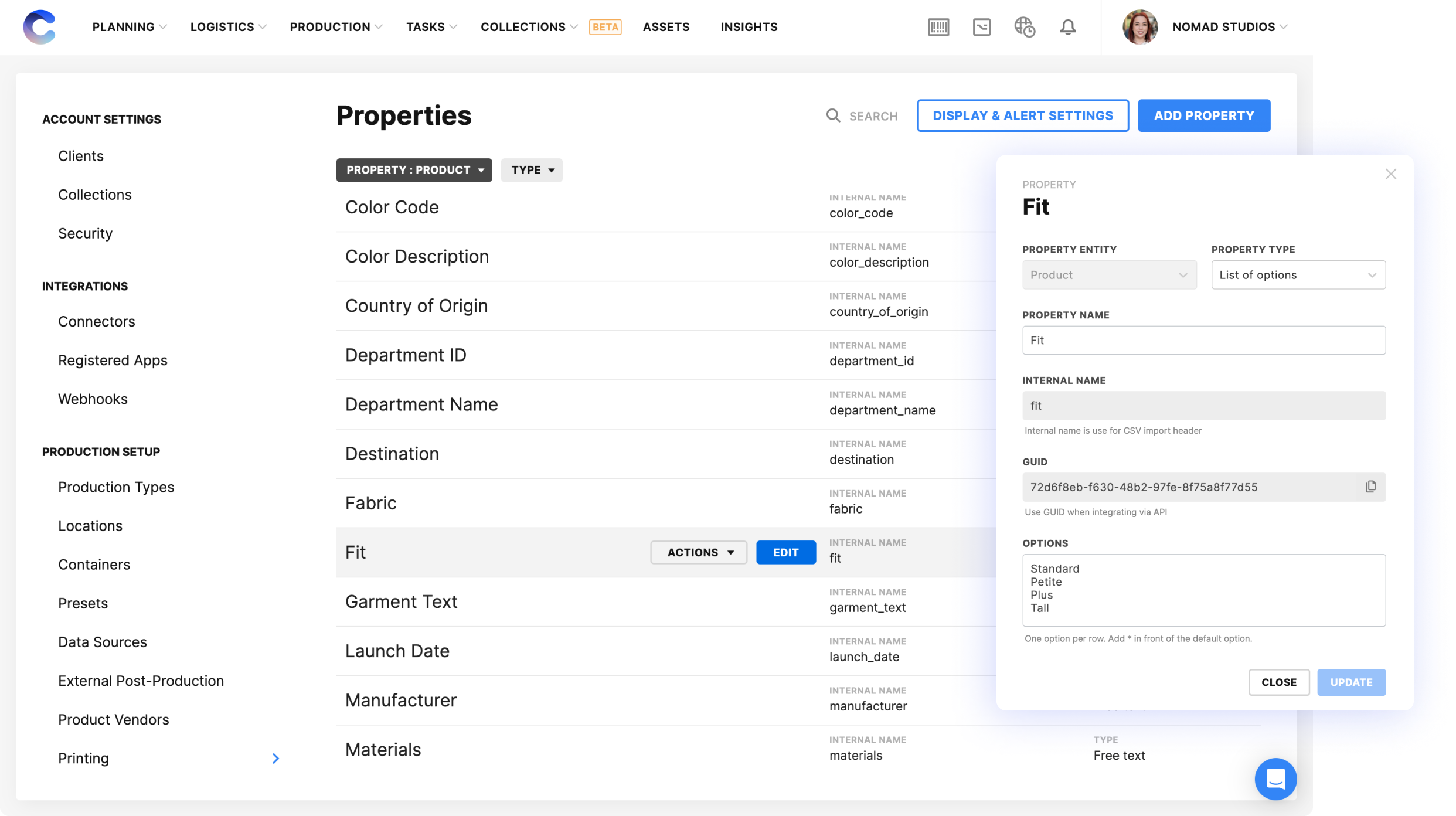Open the Property Type options list
This screenshot has width=1456, height=816.
[1298, 274]
